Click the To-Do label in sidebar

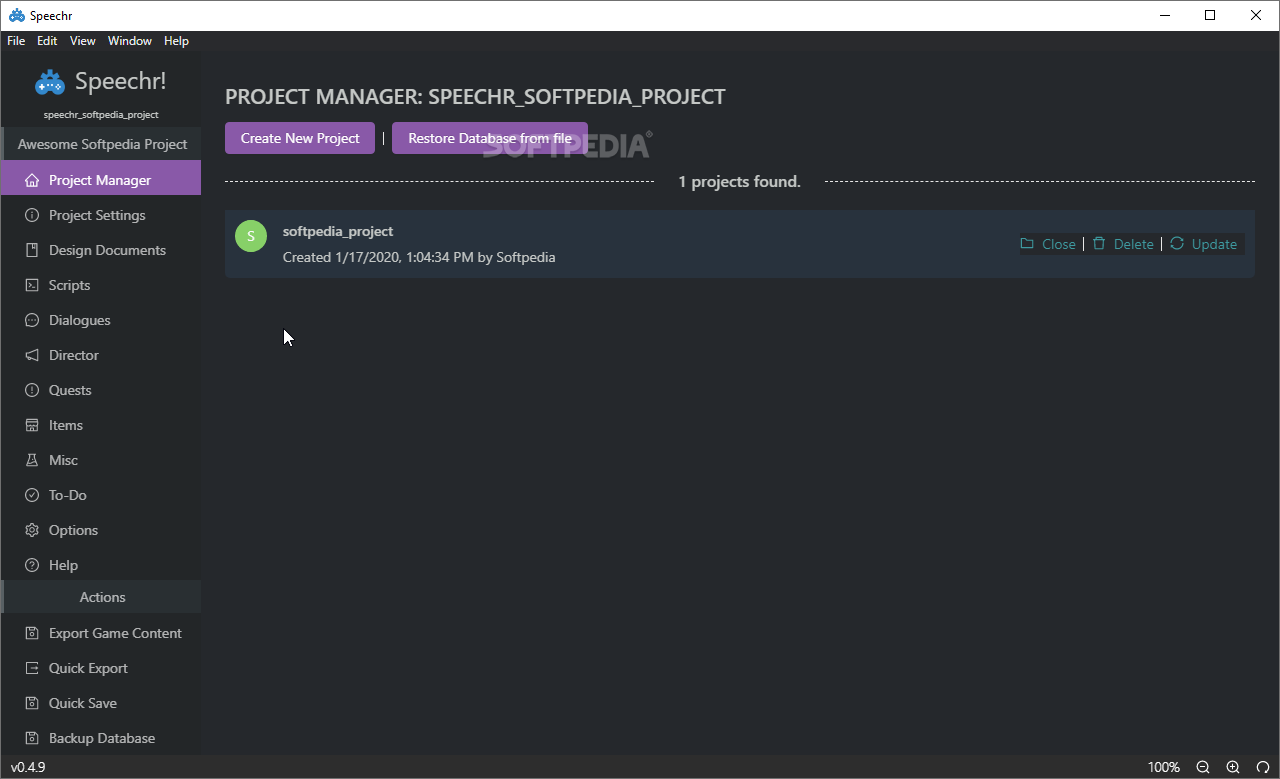coord(68,495)
